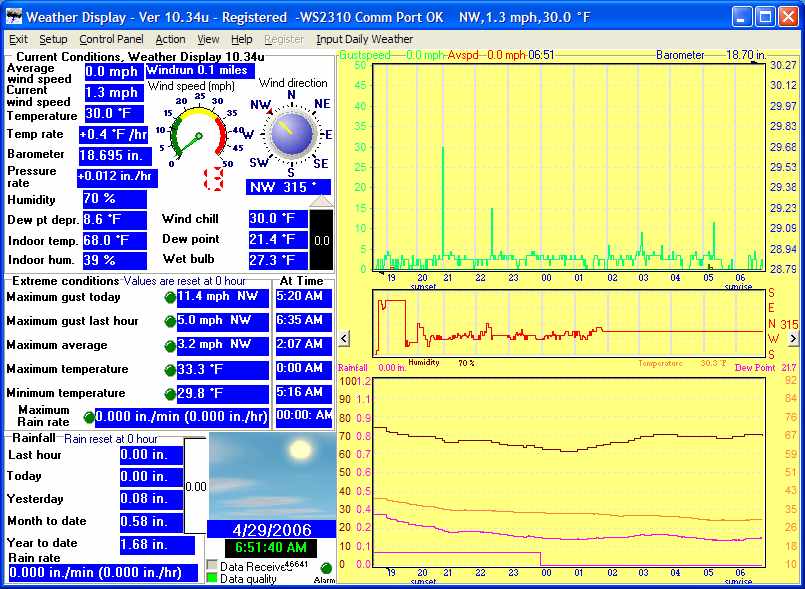Click the Temp rate +0.4 °F/hr value
This screenshot has width=805, height=589.
pos(113,135)
